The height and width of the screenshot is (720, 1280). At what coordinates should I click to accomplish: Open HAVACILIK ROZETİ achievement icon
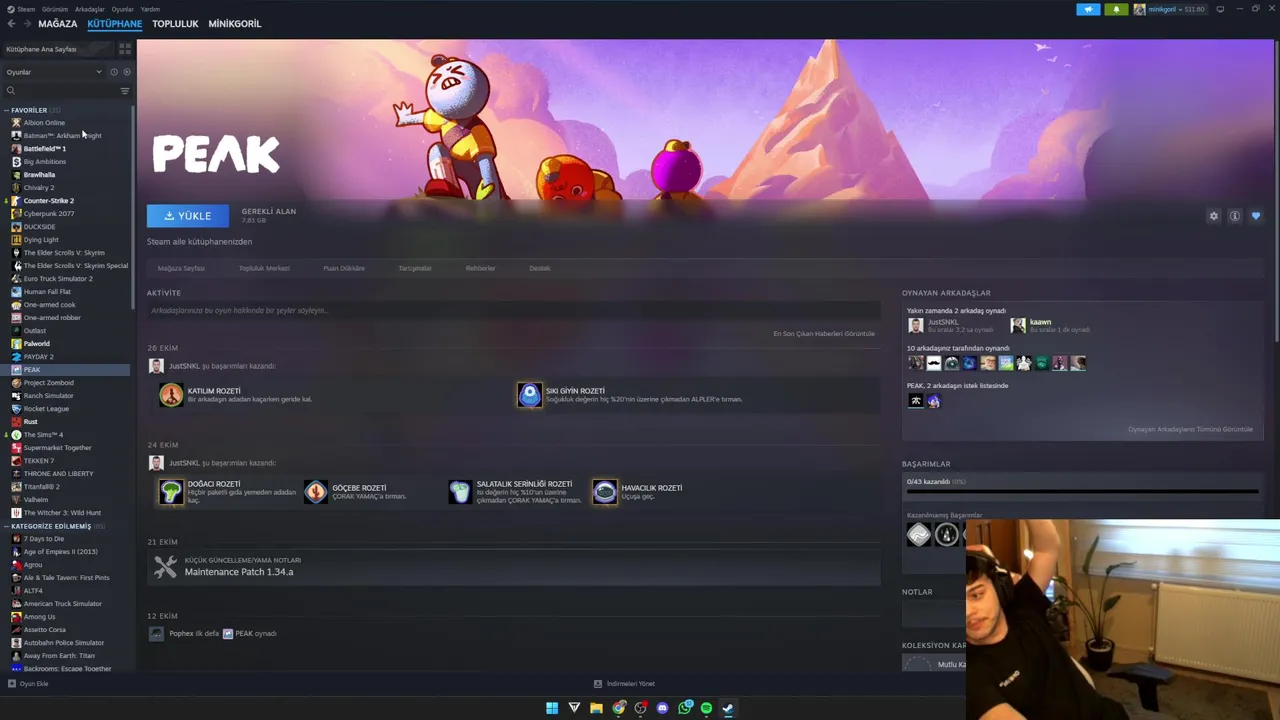605,492
